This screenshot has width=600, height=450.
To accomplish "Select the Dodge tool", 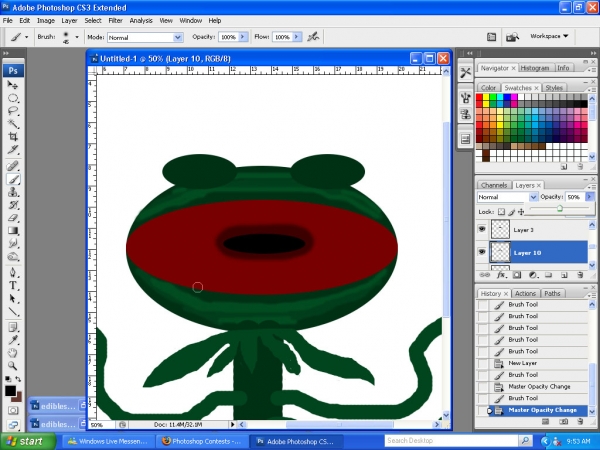I will click(x=13, y=256).
